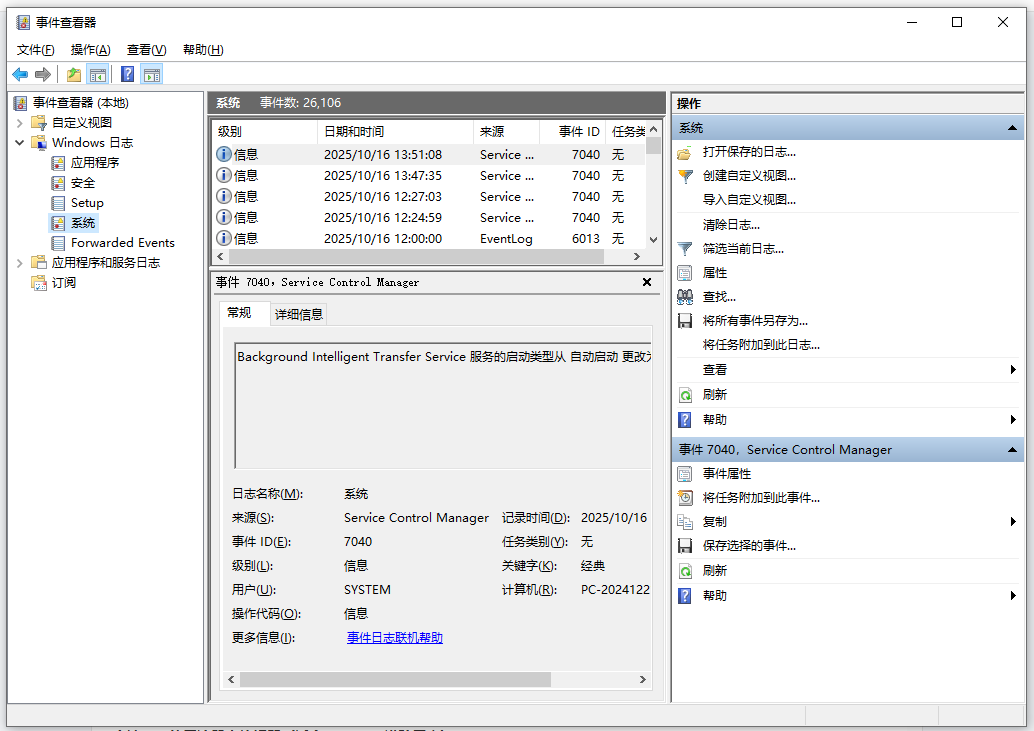The height and width of the screenshot is (731, 1034).
Task: Toggle the console tree pane toolbar button
Action: coord(98,74)
